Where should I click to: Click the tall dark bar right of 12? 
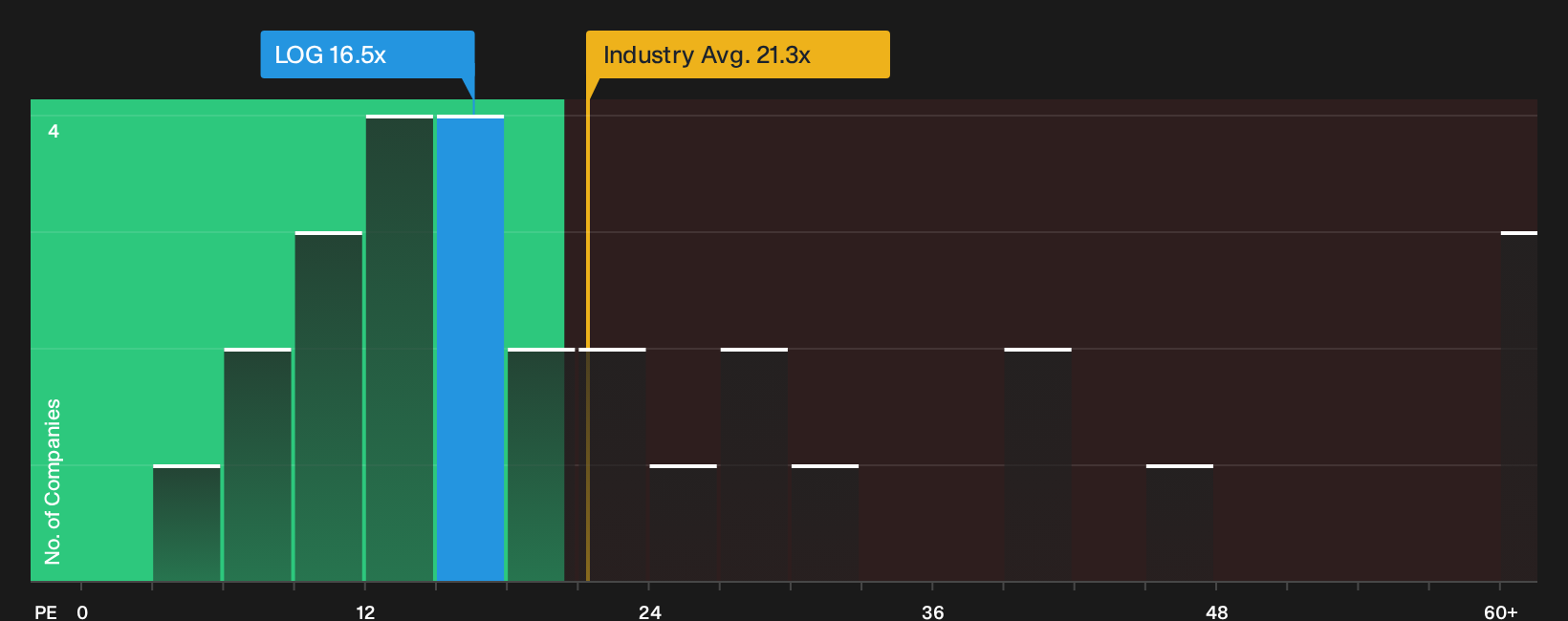click(400, 348)
